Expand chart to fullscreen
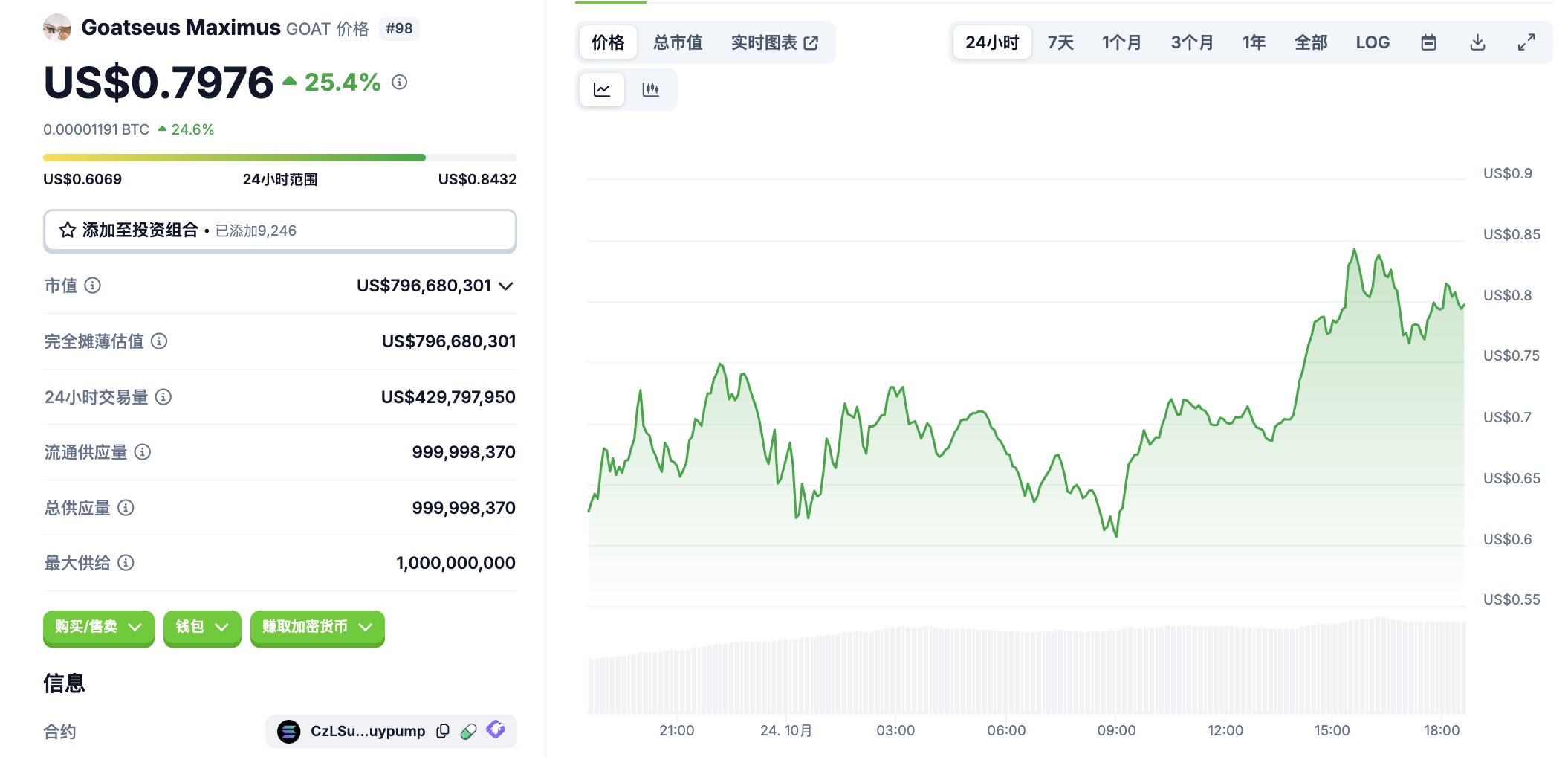This screenshot has height=757, width=1568. (1526, 42)
